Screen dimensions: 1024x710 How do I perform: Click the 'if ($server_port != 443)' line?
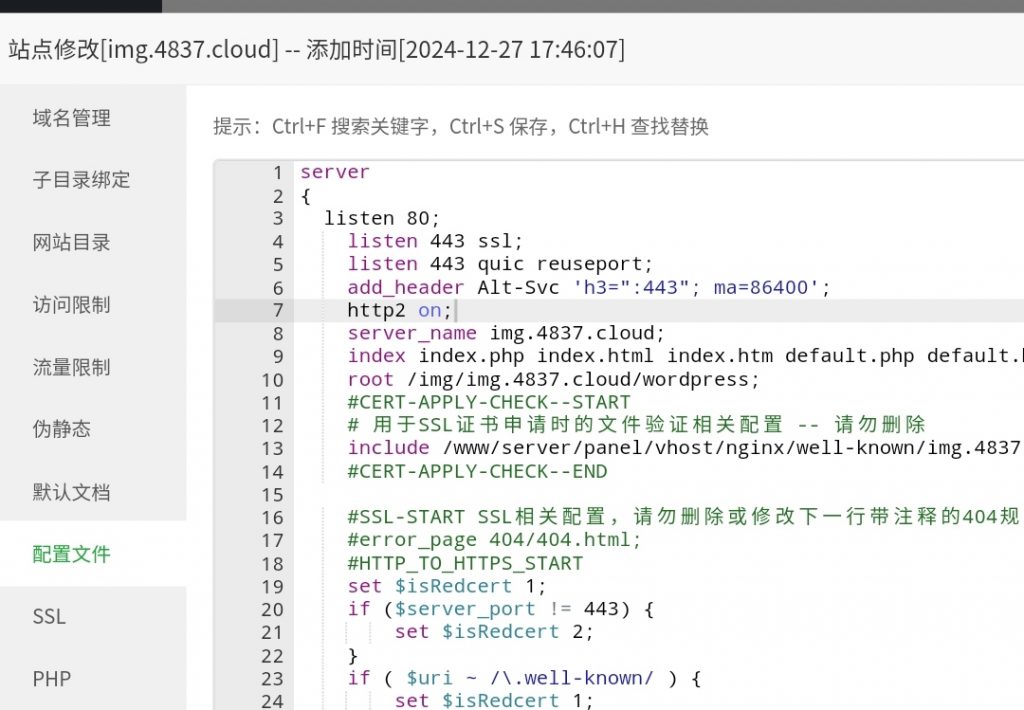point(500,609)
